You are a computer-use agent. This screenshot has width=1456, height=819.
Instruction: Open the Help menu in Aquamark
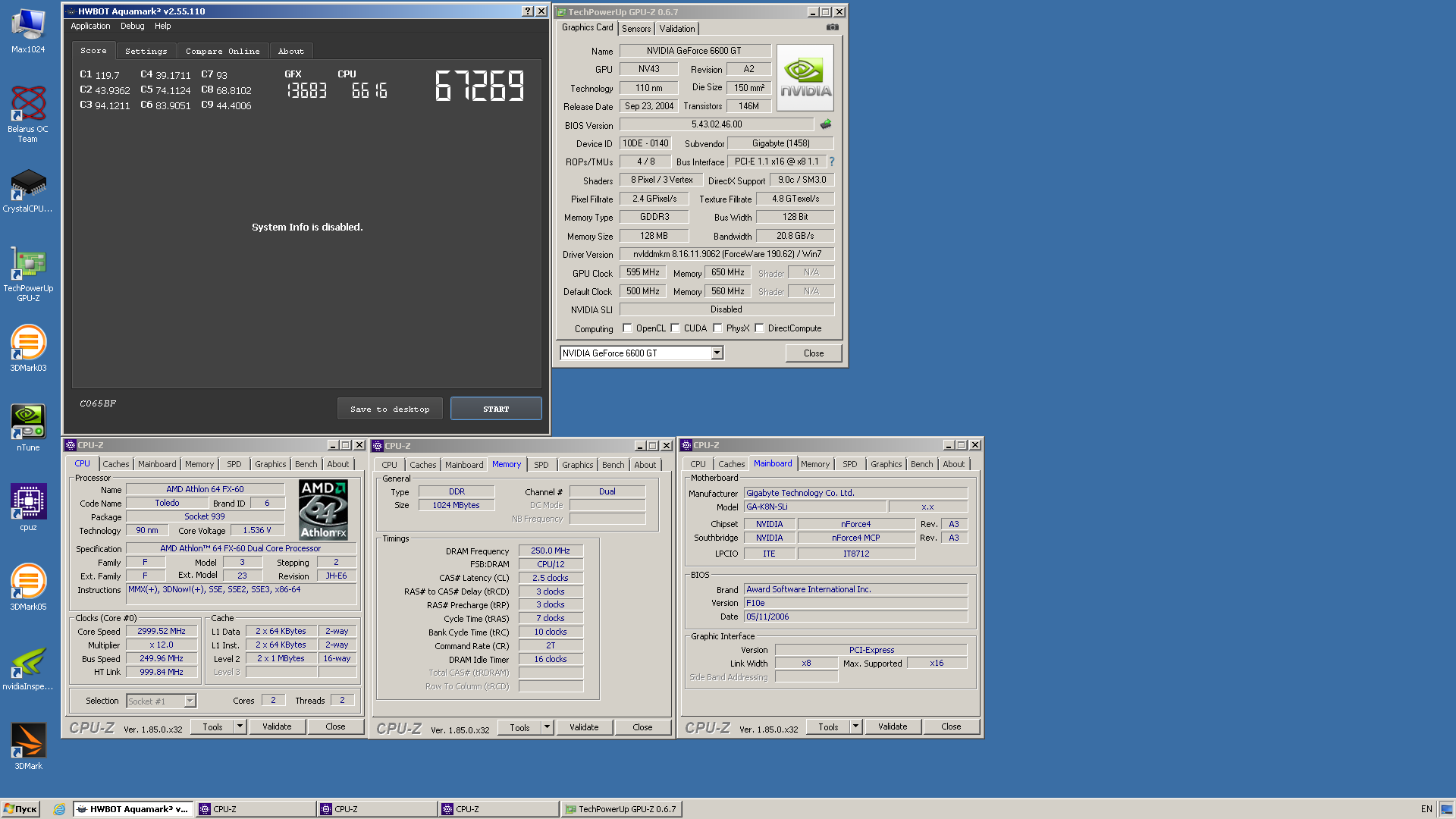tap(162, 26)
